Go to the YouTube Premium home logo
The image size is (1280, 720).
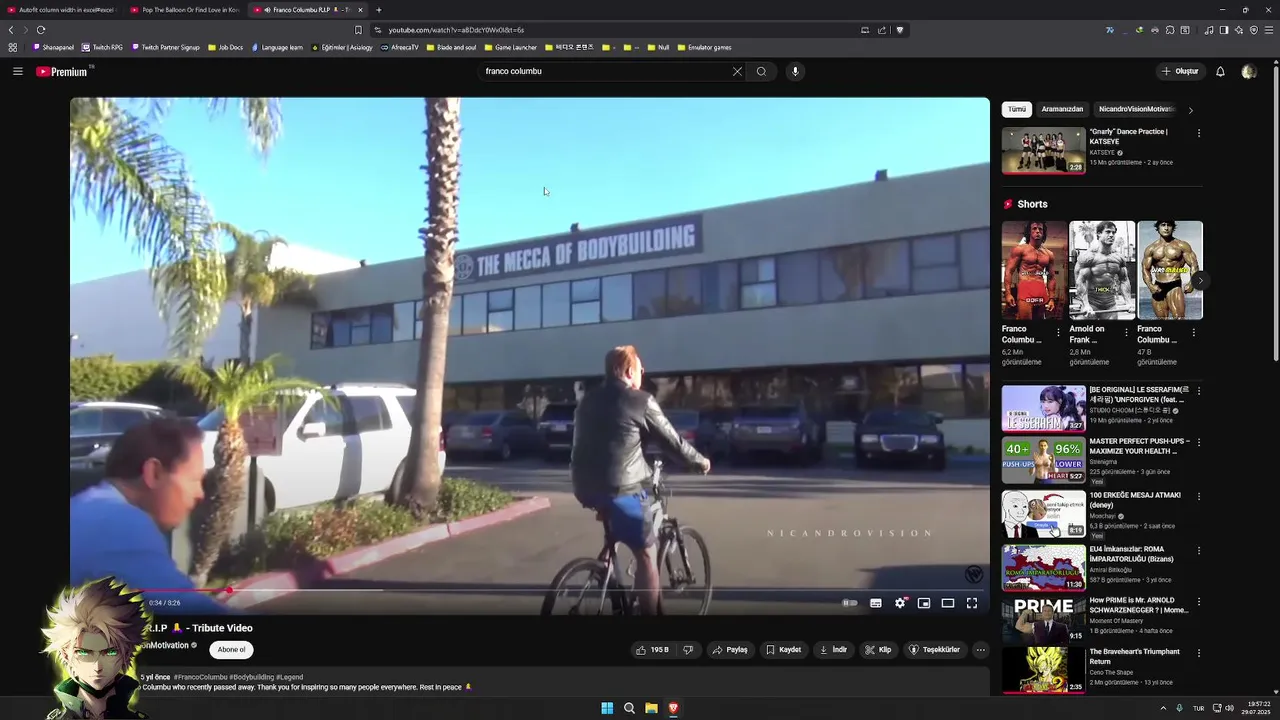[x=62, y=71]
